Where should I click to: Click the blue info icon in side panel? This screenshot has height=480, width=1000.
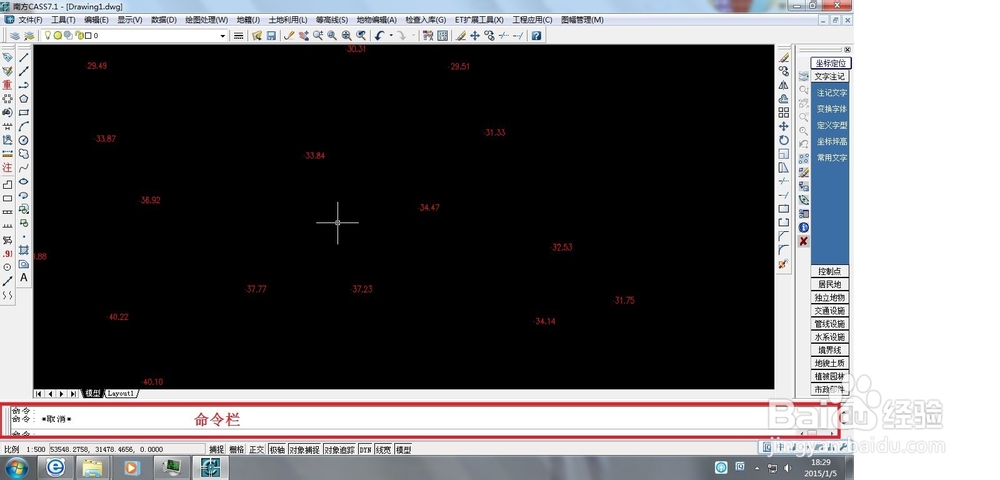(804, 228)
